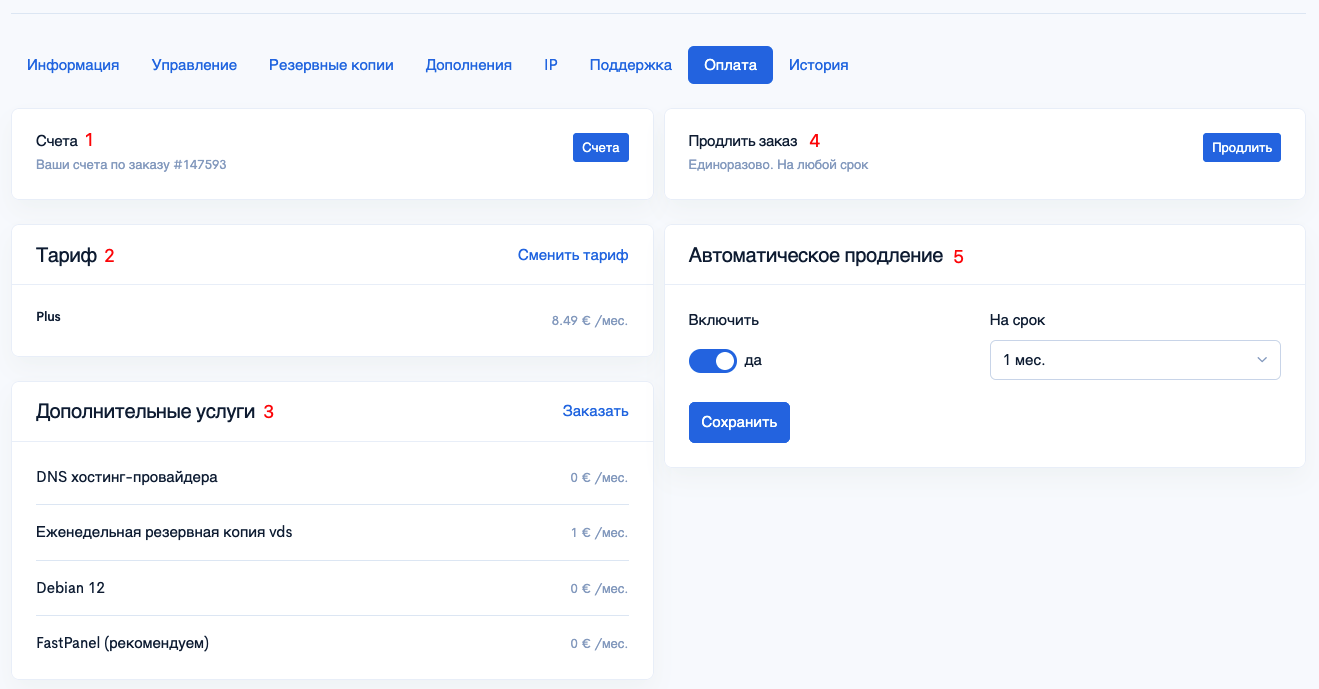Viewport: 1319px width, 689px height.
Task: Select Еженедельная резервная копия vds row
Action: pos(332,533)
